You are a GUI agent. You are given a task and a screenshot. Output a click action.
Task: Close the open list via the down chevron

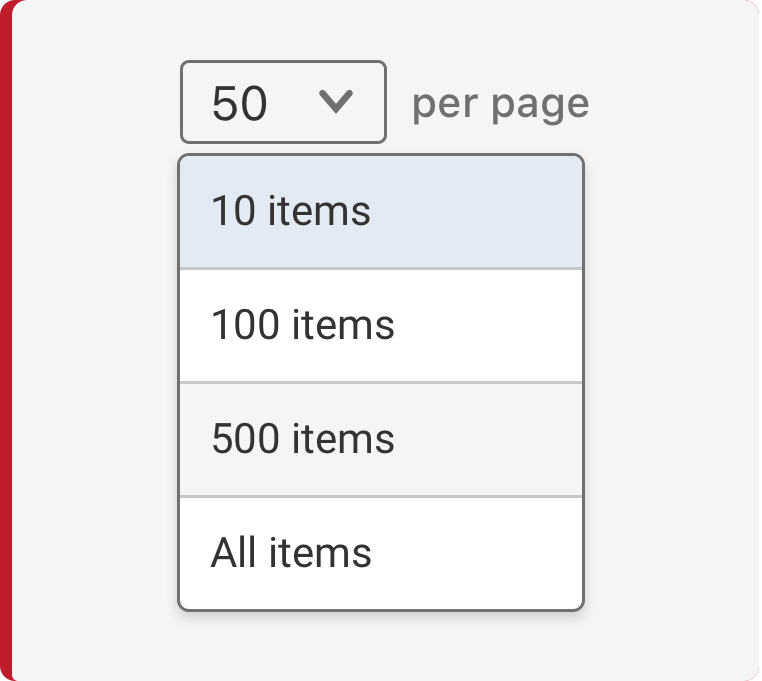(335, 101)
